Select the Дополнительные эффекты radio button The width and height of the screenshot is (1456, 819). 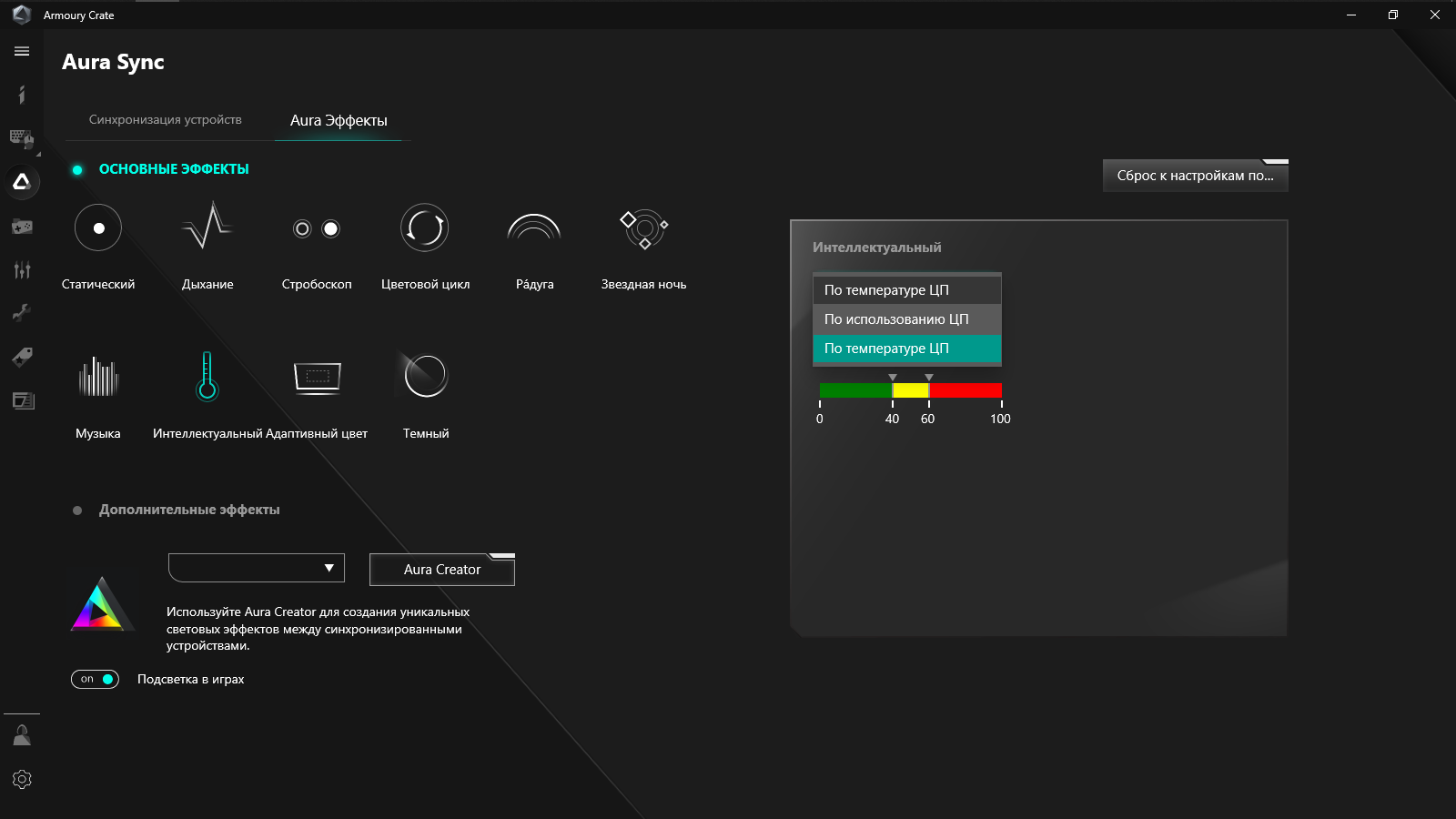77,511
